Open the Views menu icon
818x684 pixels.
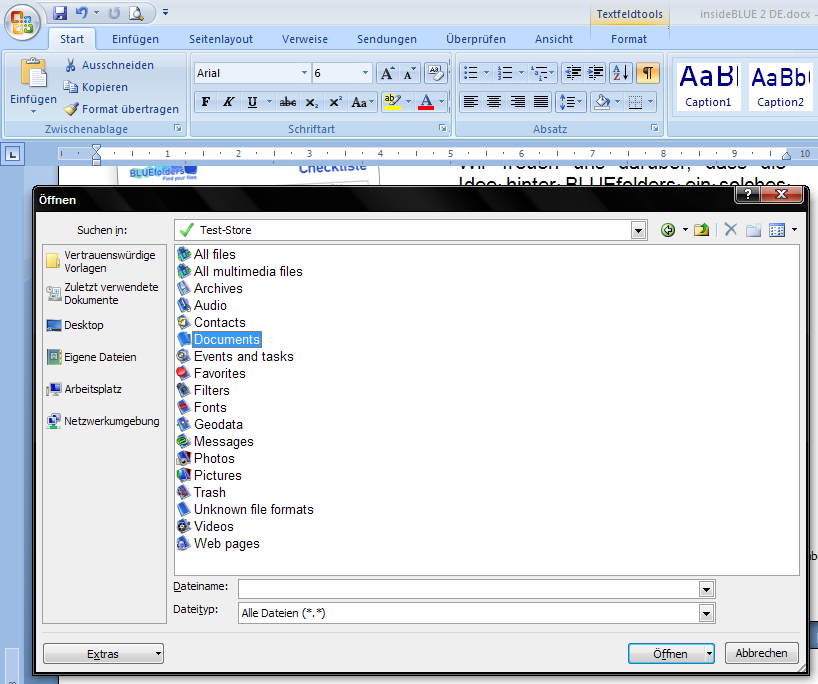click(777, 230)
